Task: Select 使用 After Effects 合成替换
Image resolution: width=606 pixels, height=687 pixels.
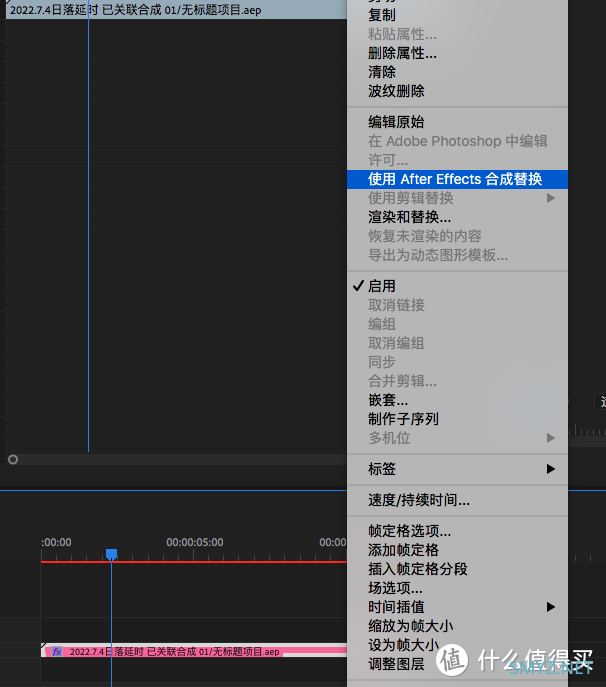Action: (457, 179)
